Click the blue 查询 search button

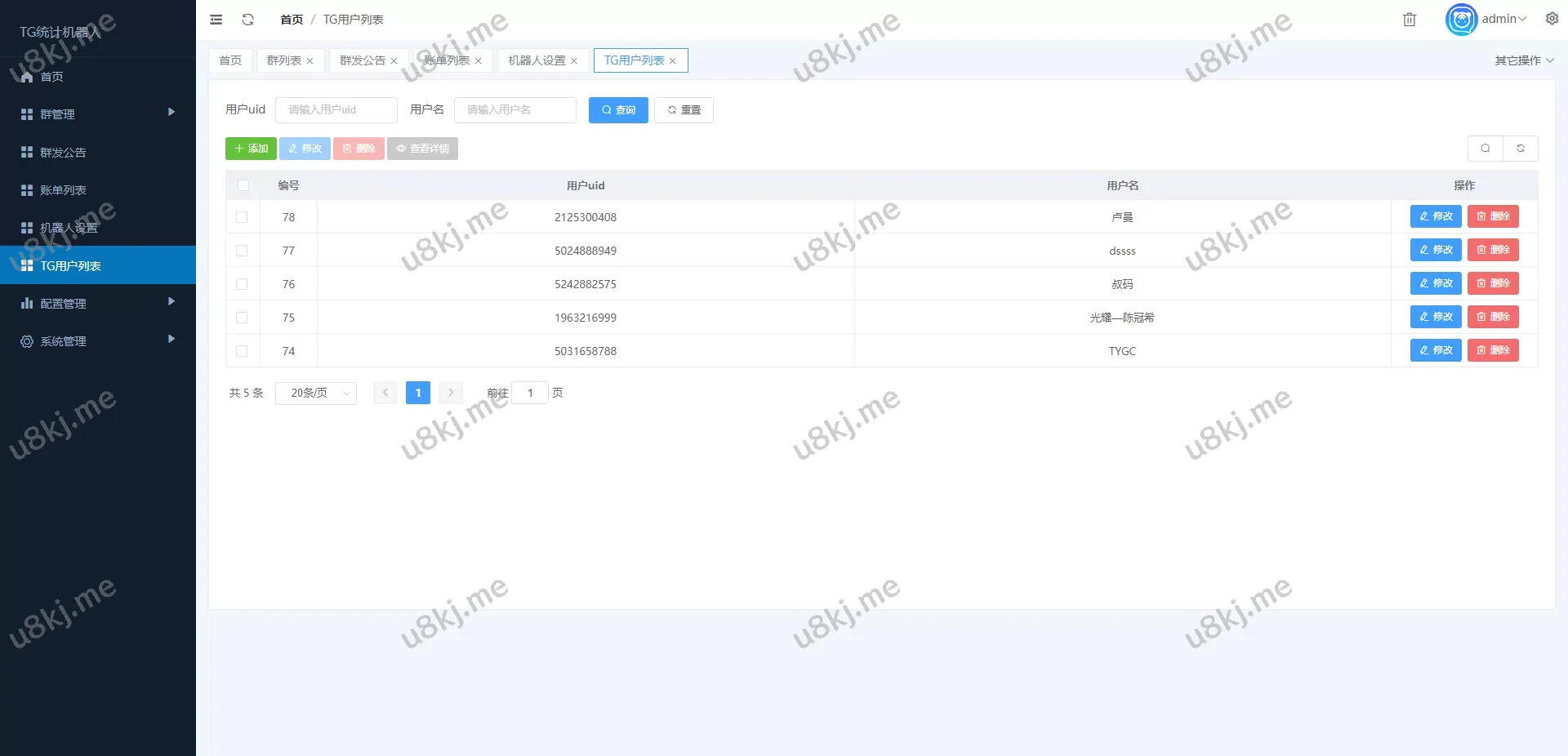pos(618,110)
